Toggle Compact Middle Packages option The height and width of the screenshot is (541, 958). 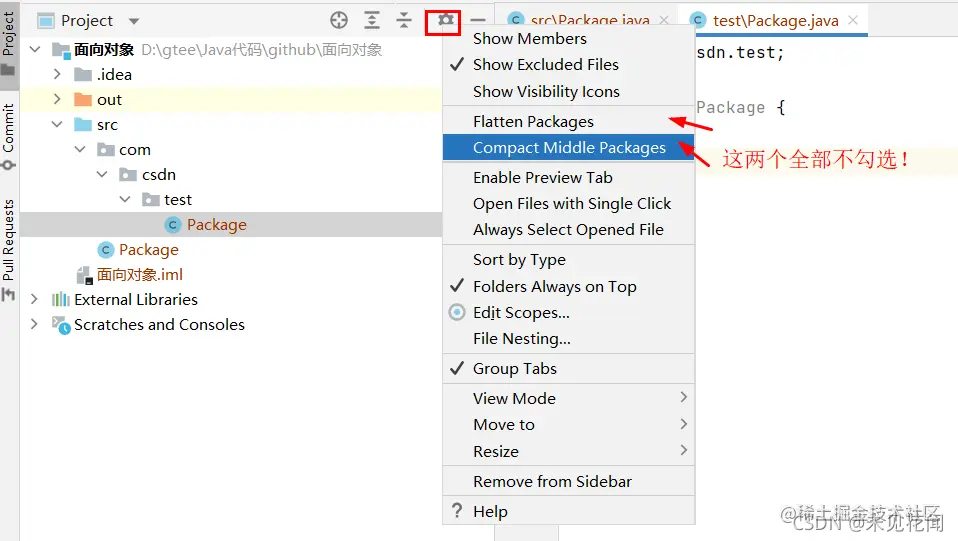coord(569,148)
